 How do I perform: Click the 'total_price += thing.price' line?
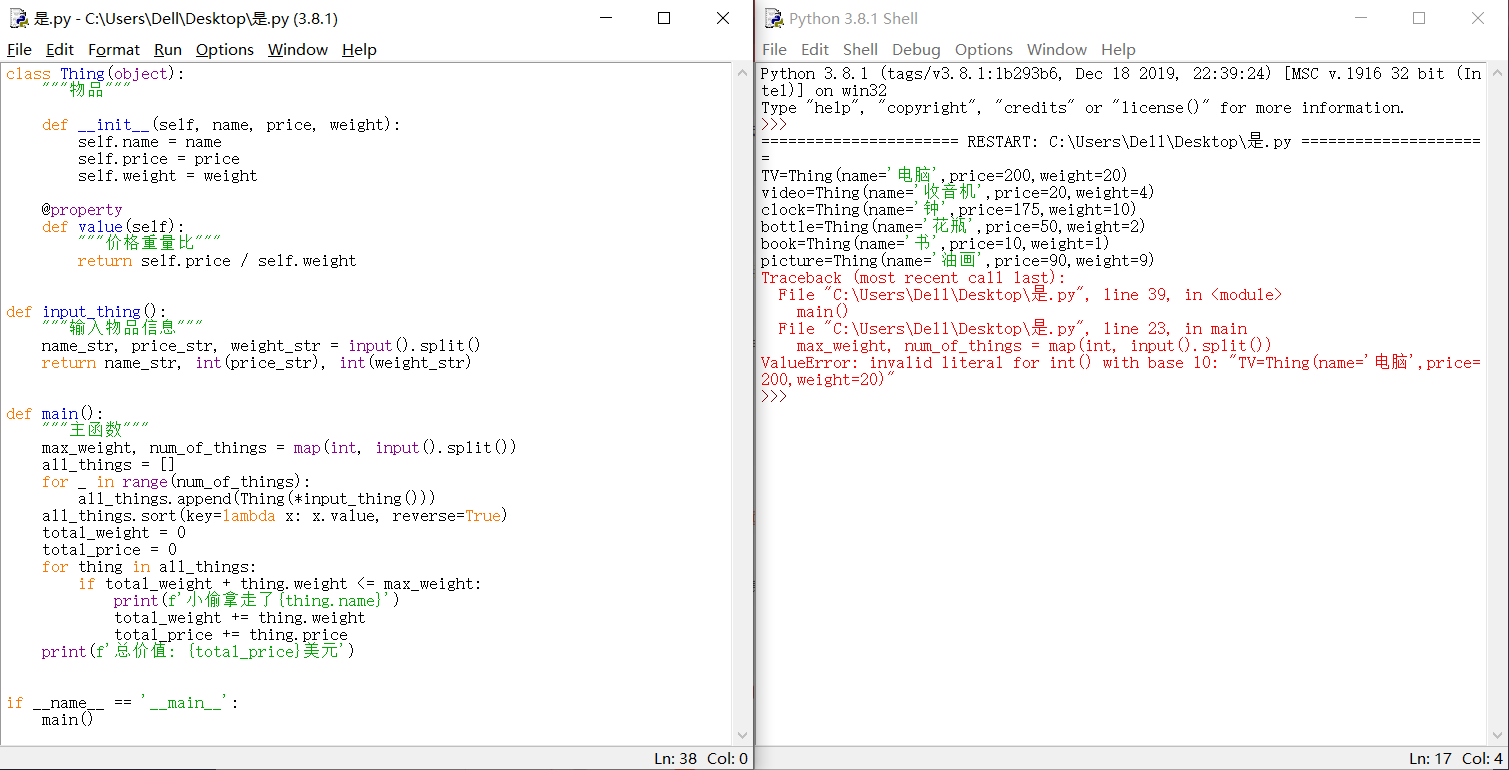(x=231, y=634)
